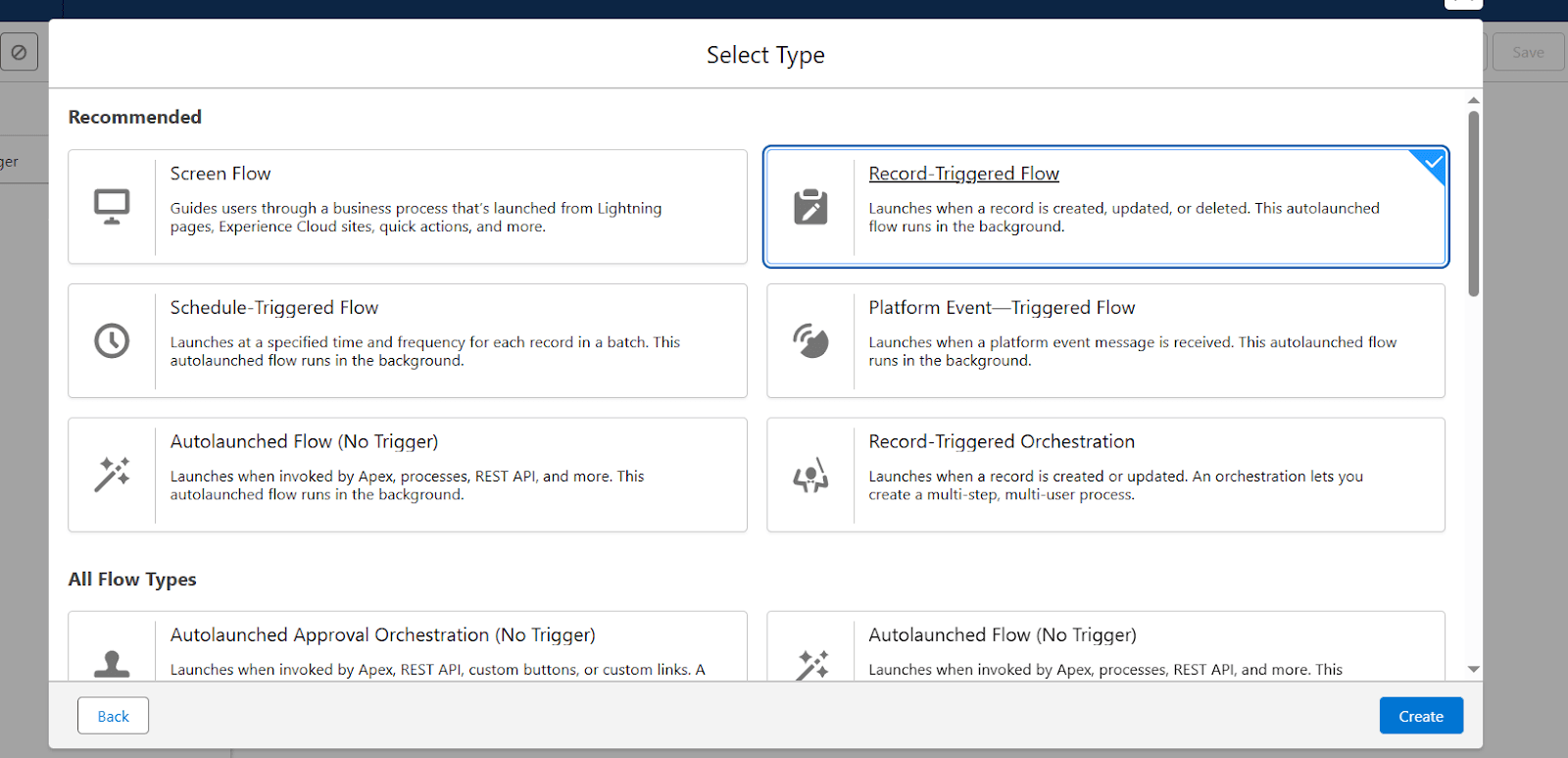Click the Autolaunched Approval Orchestration person icon
Image resolution: width=1568 pixels, height=758 pixels.
point(112,665)
